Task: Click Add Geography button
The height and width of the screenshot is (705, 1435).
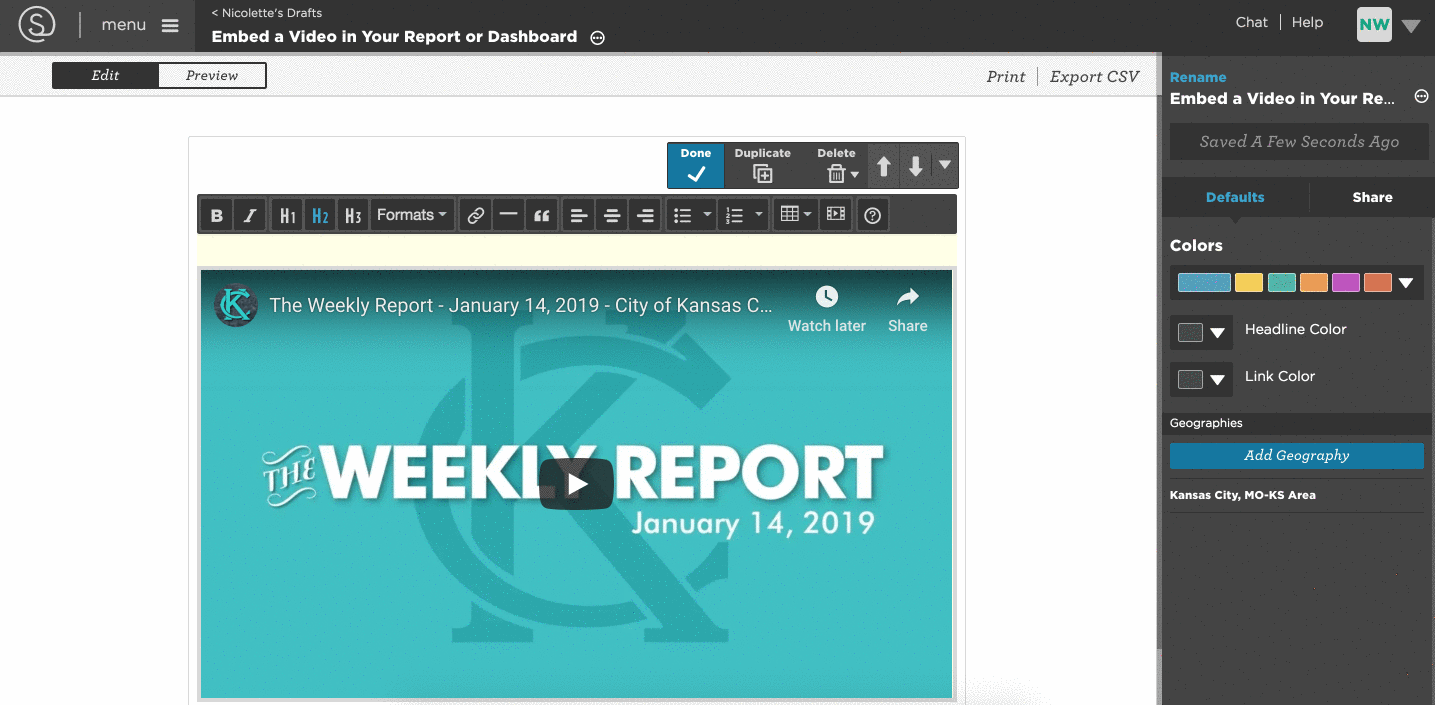Action: pyautogui.click(x=1297, y=455)
